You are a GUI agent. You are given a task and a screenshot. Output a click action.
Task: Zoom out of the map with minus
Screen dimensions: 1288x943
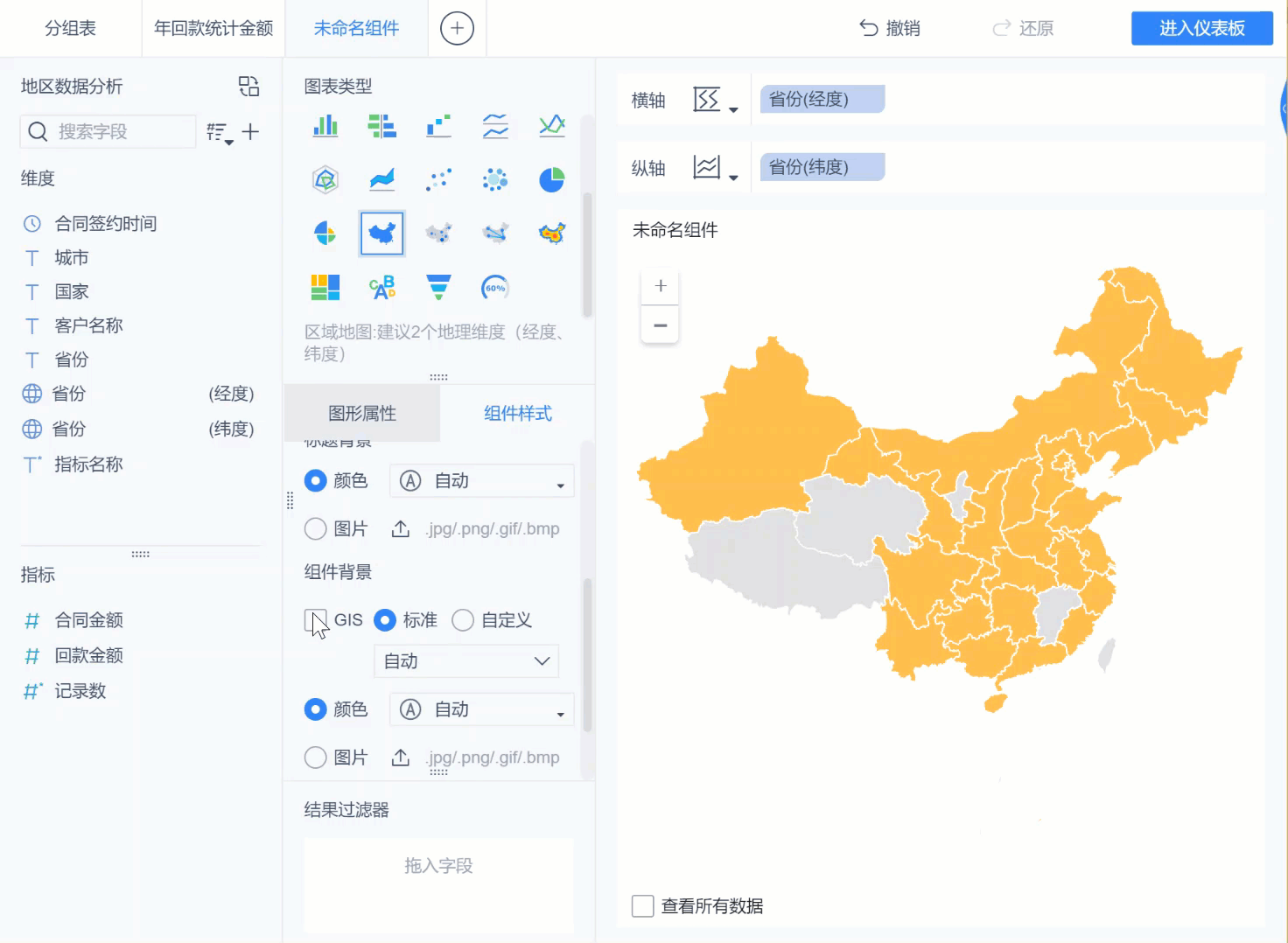[x=661, y=325]
